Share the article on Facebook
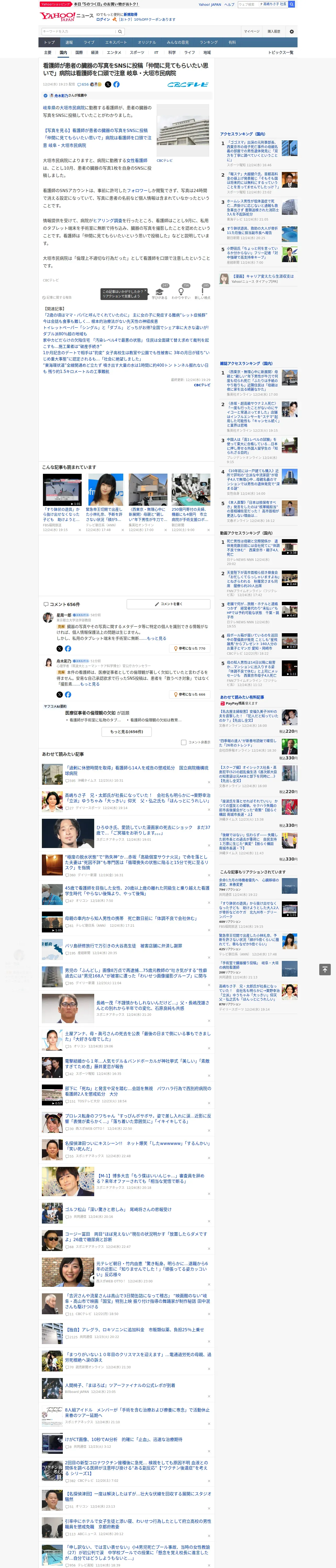The width and height of the screenshot is (336, 1568). [116, 85]
